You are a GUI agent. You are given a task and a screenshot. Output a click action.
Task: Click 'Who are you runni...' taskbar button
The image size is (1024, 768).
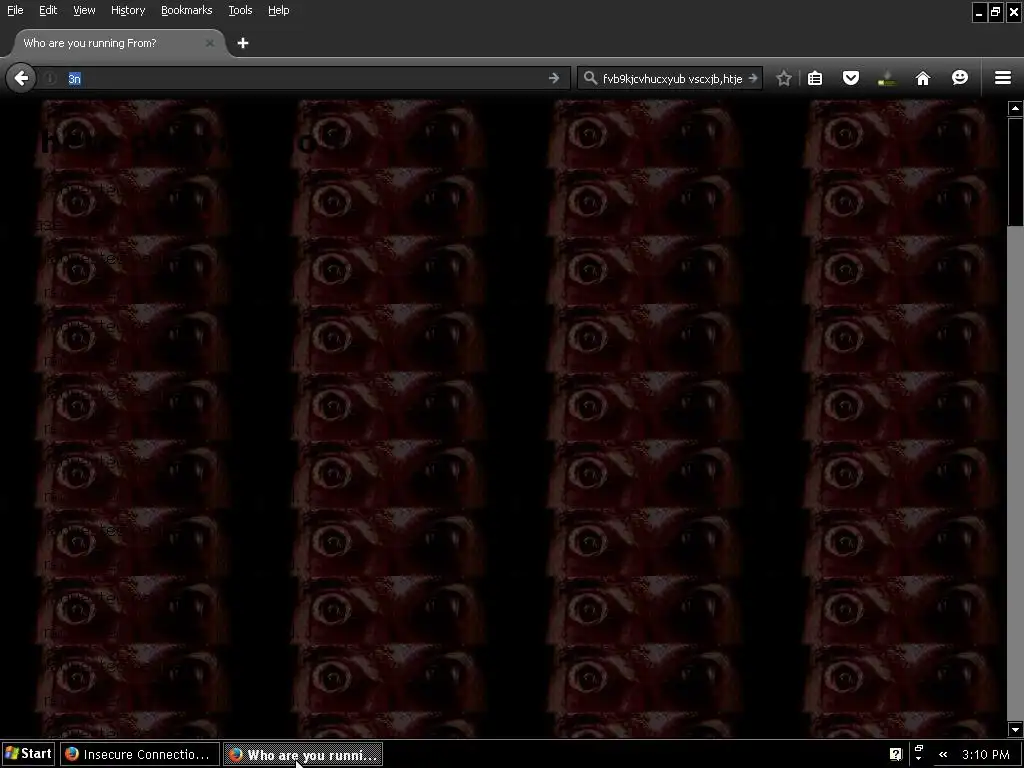[x=304, y=754]
